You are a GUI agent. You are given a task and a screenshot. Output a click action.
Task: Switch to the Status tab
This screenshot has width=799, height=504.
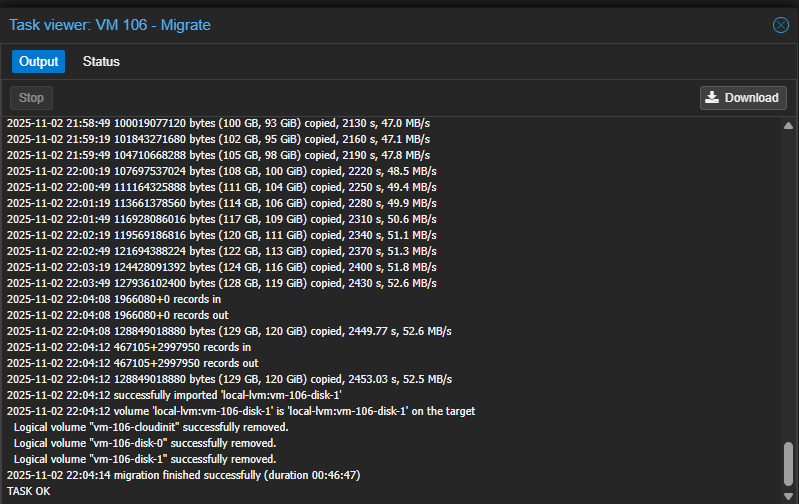click(101, 62)
